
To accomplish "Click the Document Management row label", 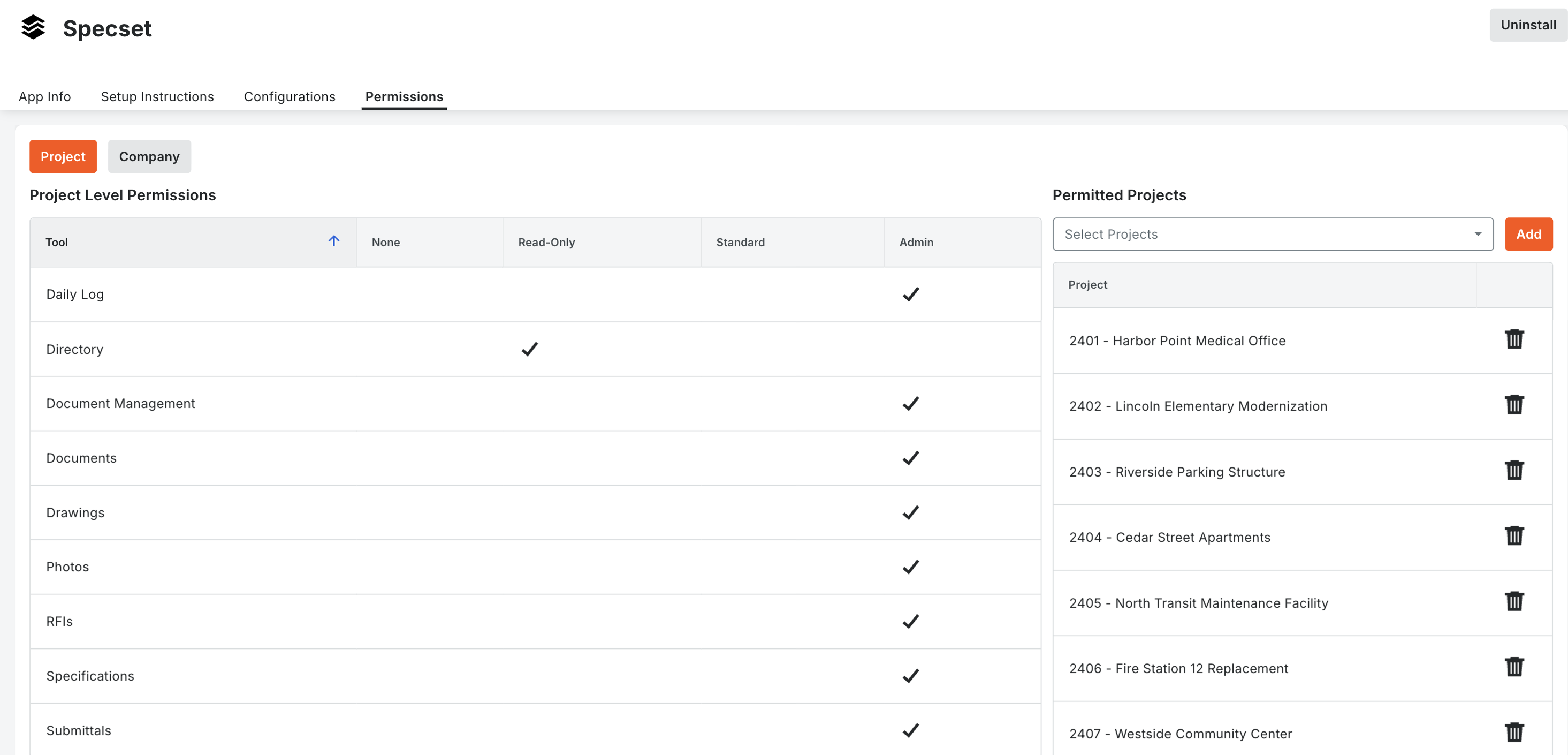I will coord(120,404).
